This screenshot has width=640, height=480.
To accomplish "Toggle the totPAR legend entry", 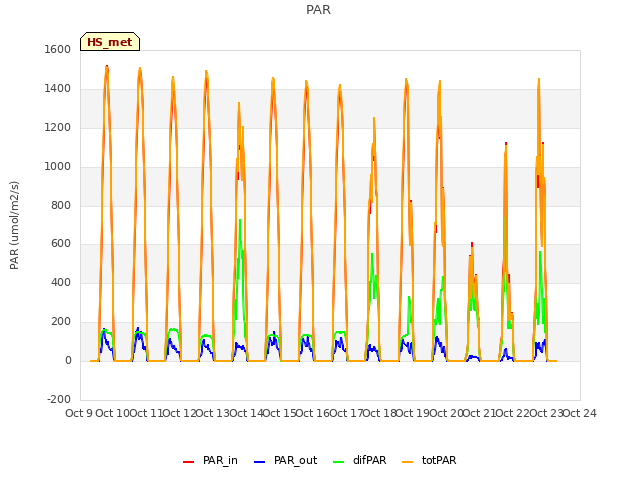I will coord(429,460).
